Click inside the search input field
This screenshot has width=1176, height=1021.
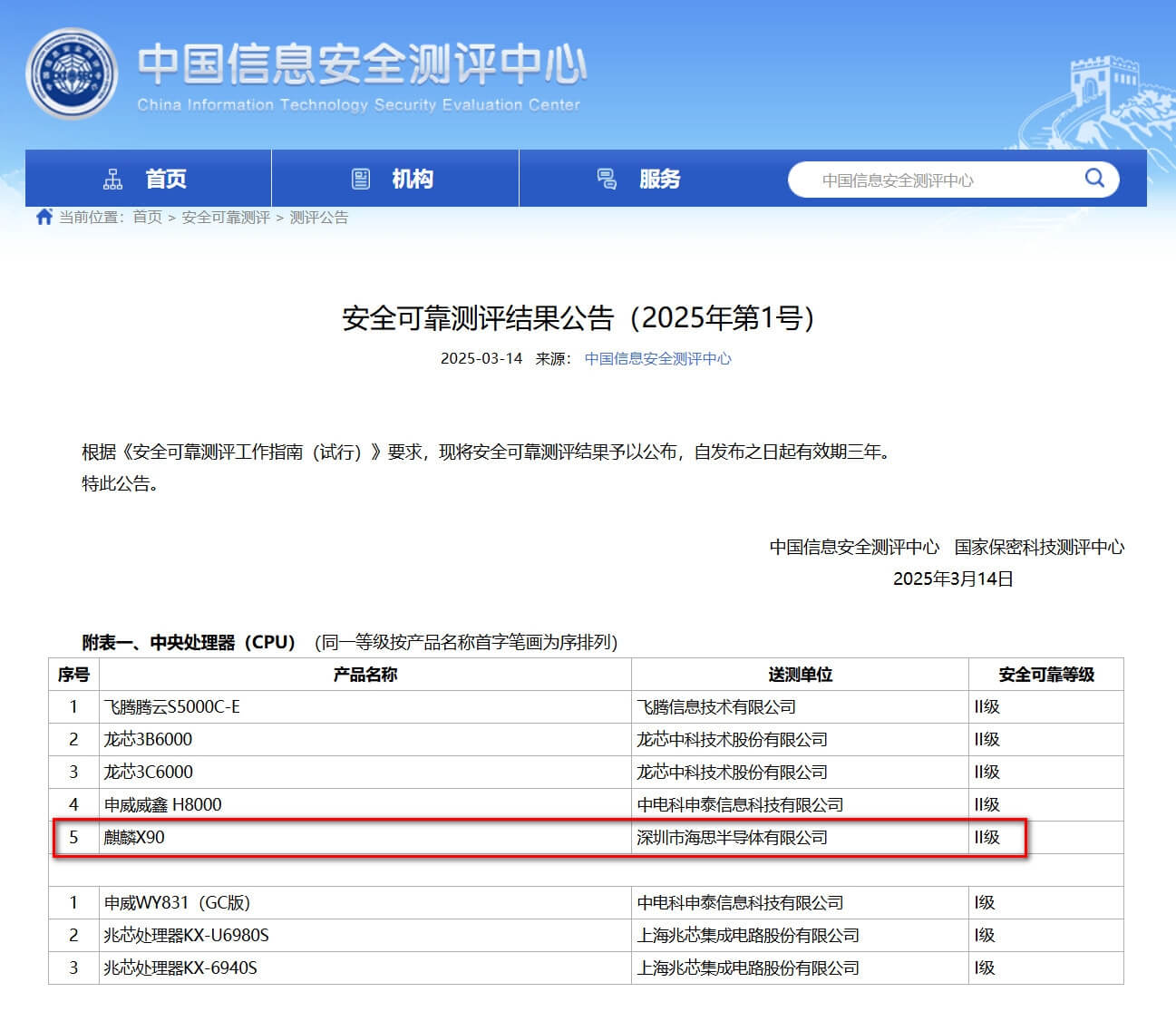click(x=907, y=180)
